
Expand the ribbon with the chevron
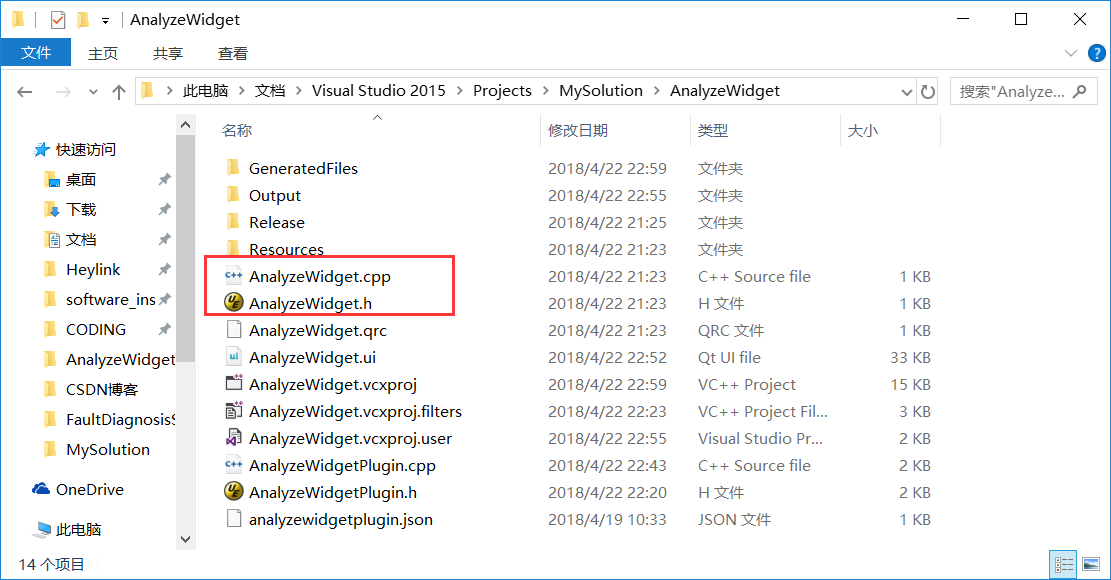(1071, 53)
